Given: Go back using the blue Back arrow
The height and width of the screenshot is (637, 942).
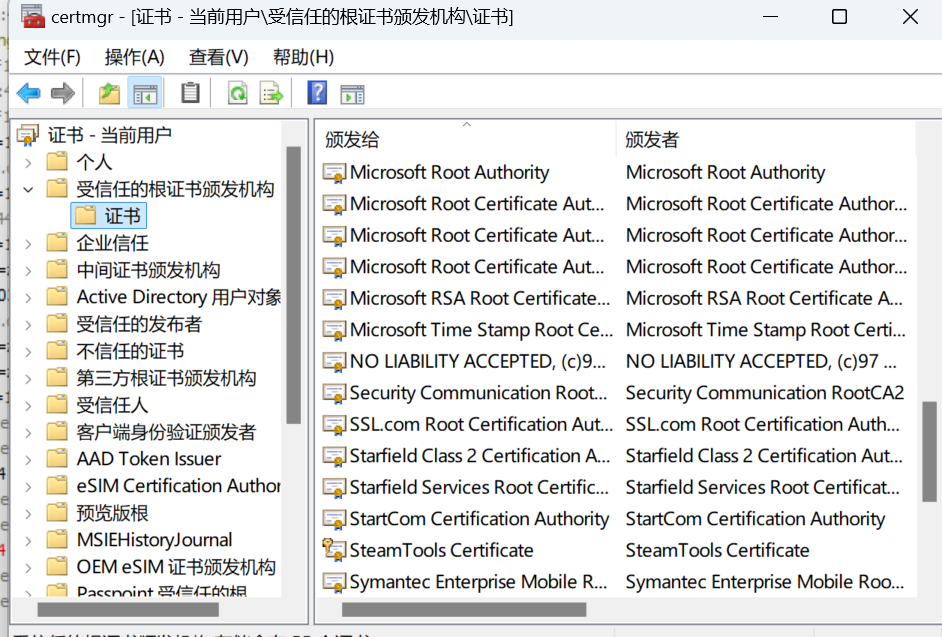Looking at the screenshot, I should (x=28, y=93).
